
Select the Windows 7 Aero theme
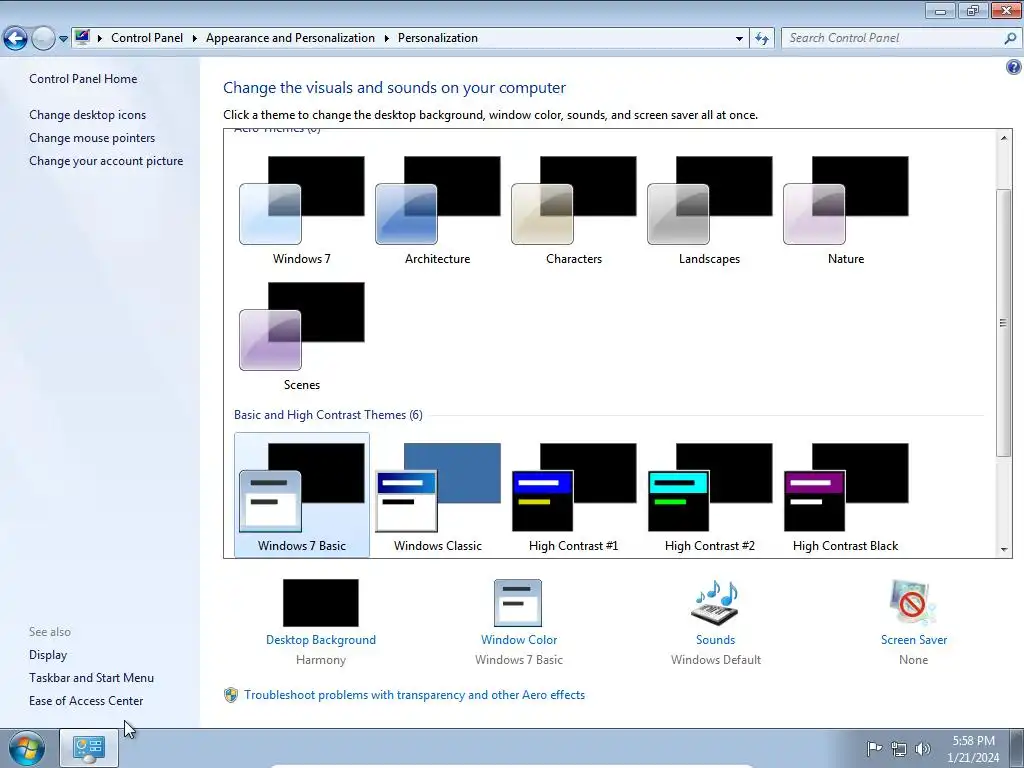tap(302, 209)
